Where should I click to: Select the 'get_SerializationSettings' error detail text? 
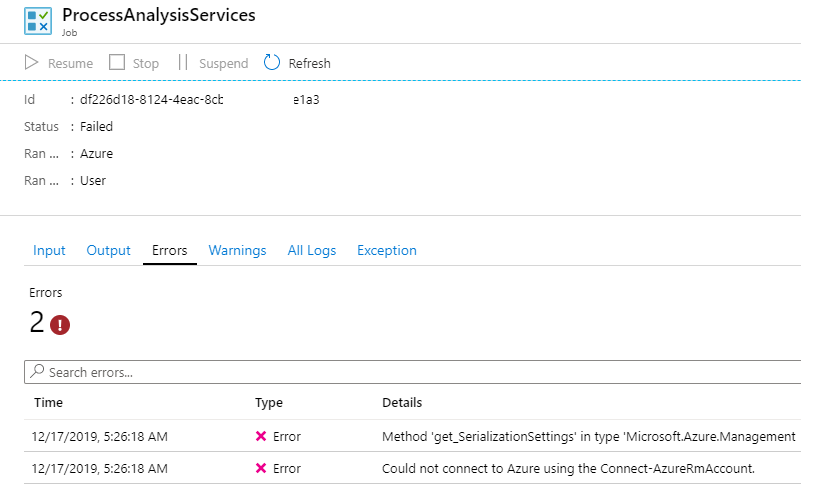pos(589,436)
